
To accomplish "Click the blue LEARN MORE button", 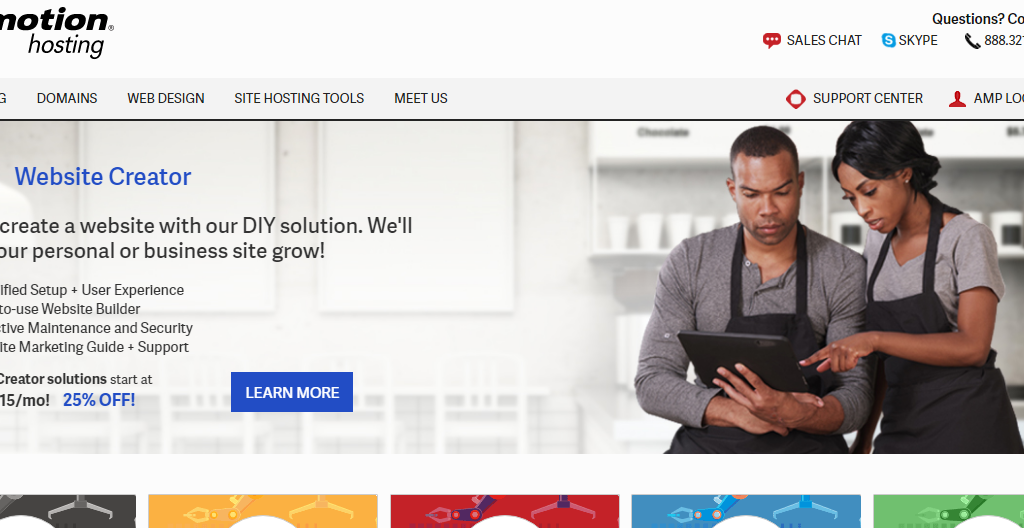I will pyautogui.click(x=292, y=392).
